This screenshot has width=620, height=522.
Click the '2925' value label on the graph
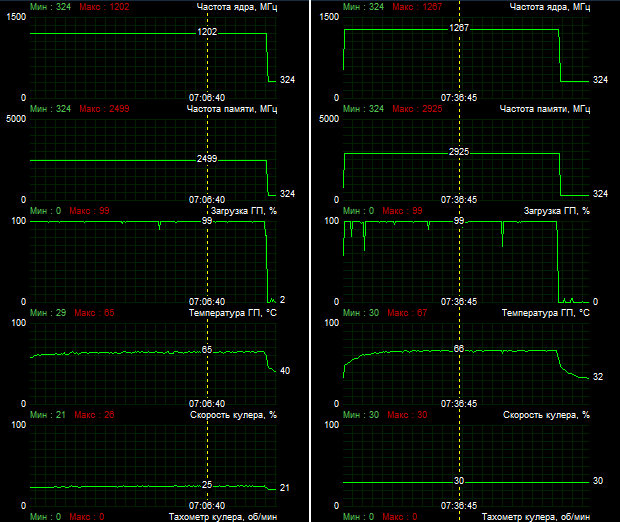[459, 152]
